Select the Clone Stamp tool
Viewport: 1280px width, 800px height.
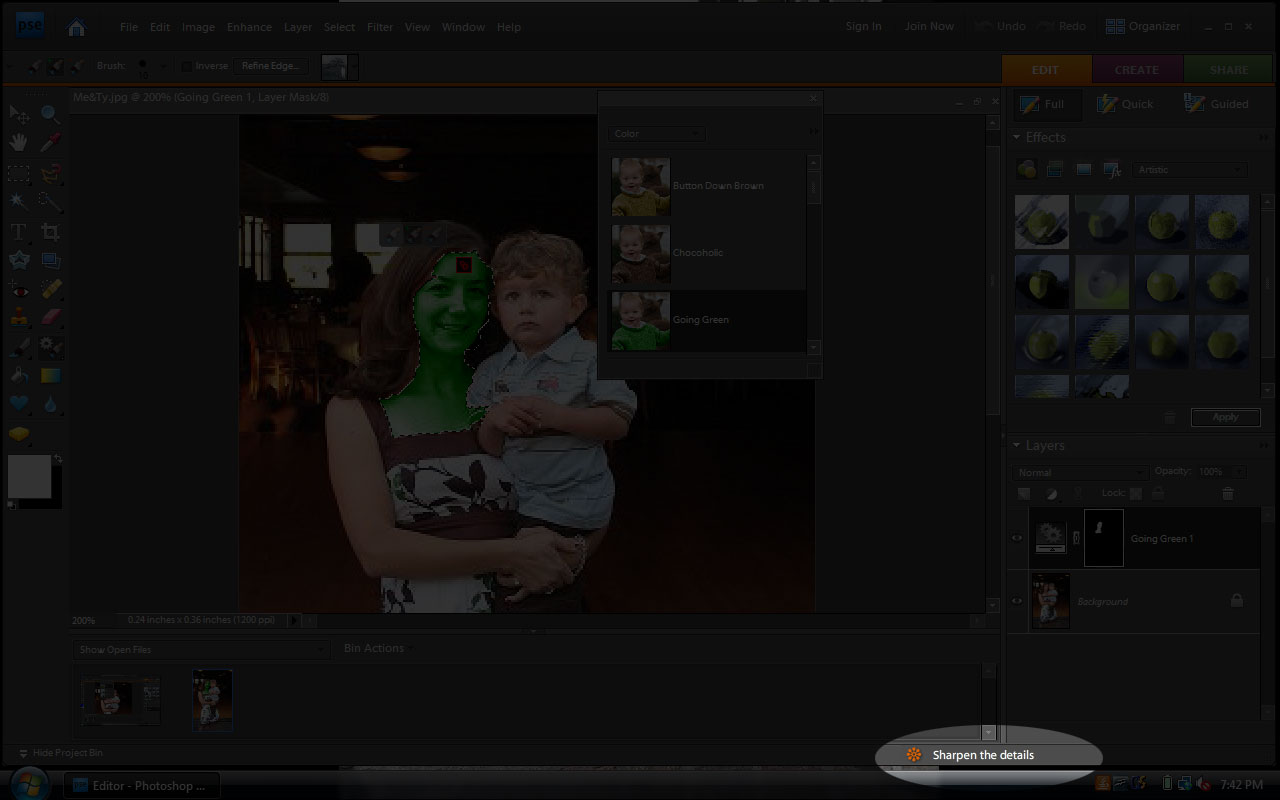(19, 317)
